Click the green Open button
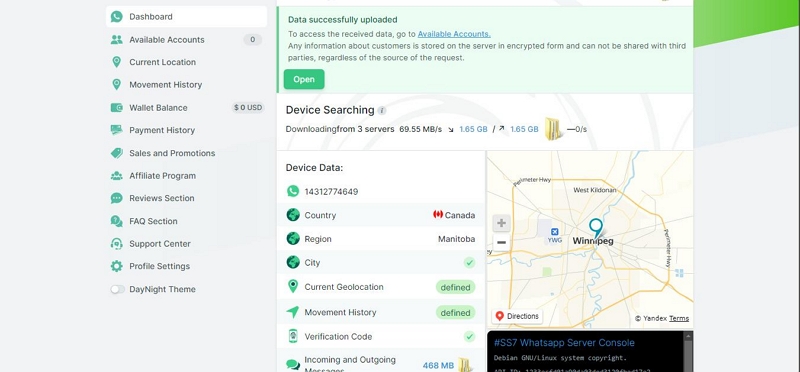Screen dimensions: 800x372 click(x=304, y=79)
